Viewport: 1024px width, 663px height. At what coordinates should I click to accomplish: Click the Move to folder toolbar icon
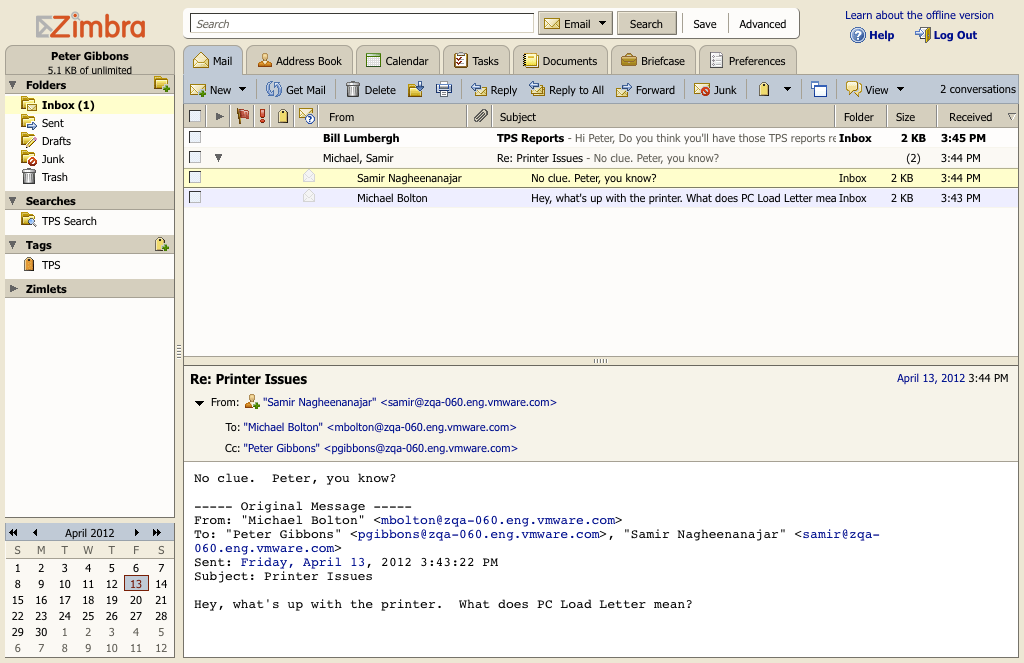(x=416, y=89)
